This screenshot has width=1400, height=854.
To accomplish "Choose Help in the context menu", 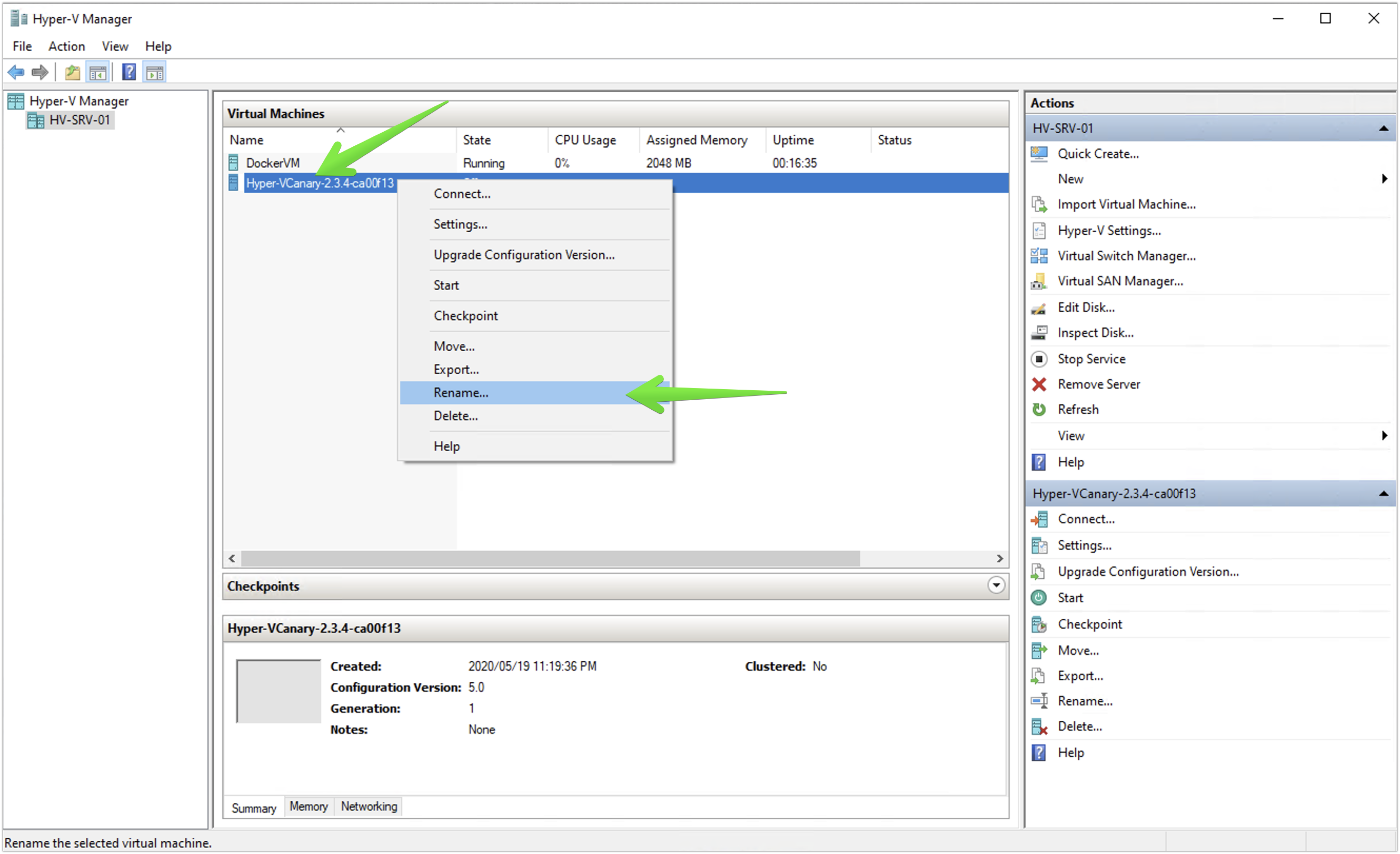I will coord(535,446).
